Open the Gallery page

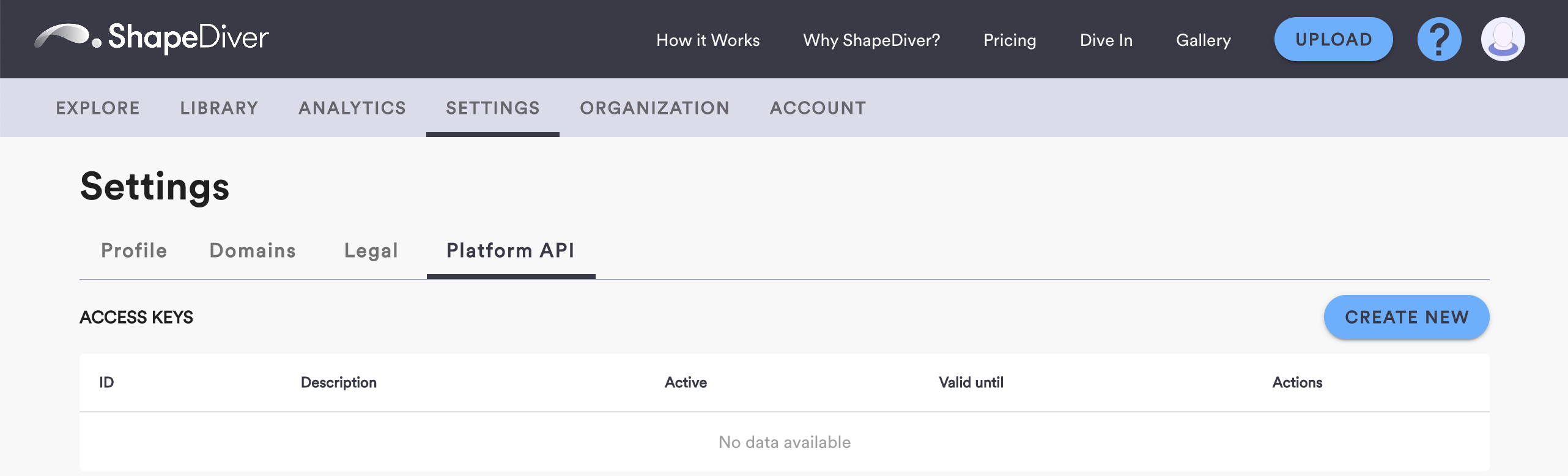pyautogui.click(x=1203, y=40)
